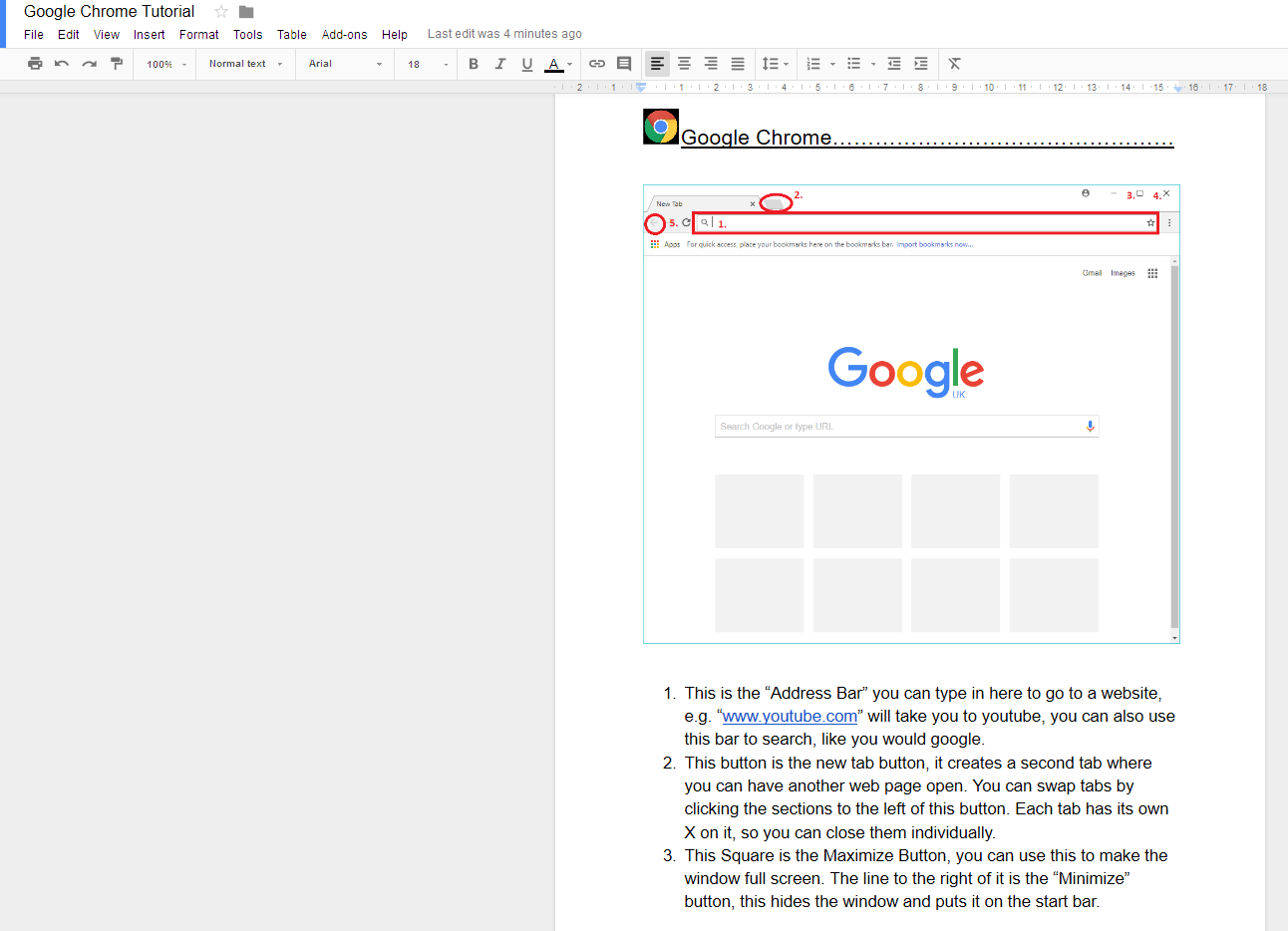Open the 100% zoom dropdown
This screenshot has width=1288, height=931.
(x=166, y=64)
